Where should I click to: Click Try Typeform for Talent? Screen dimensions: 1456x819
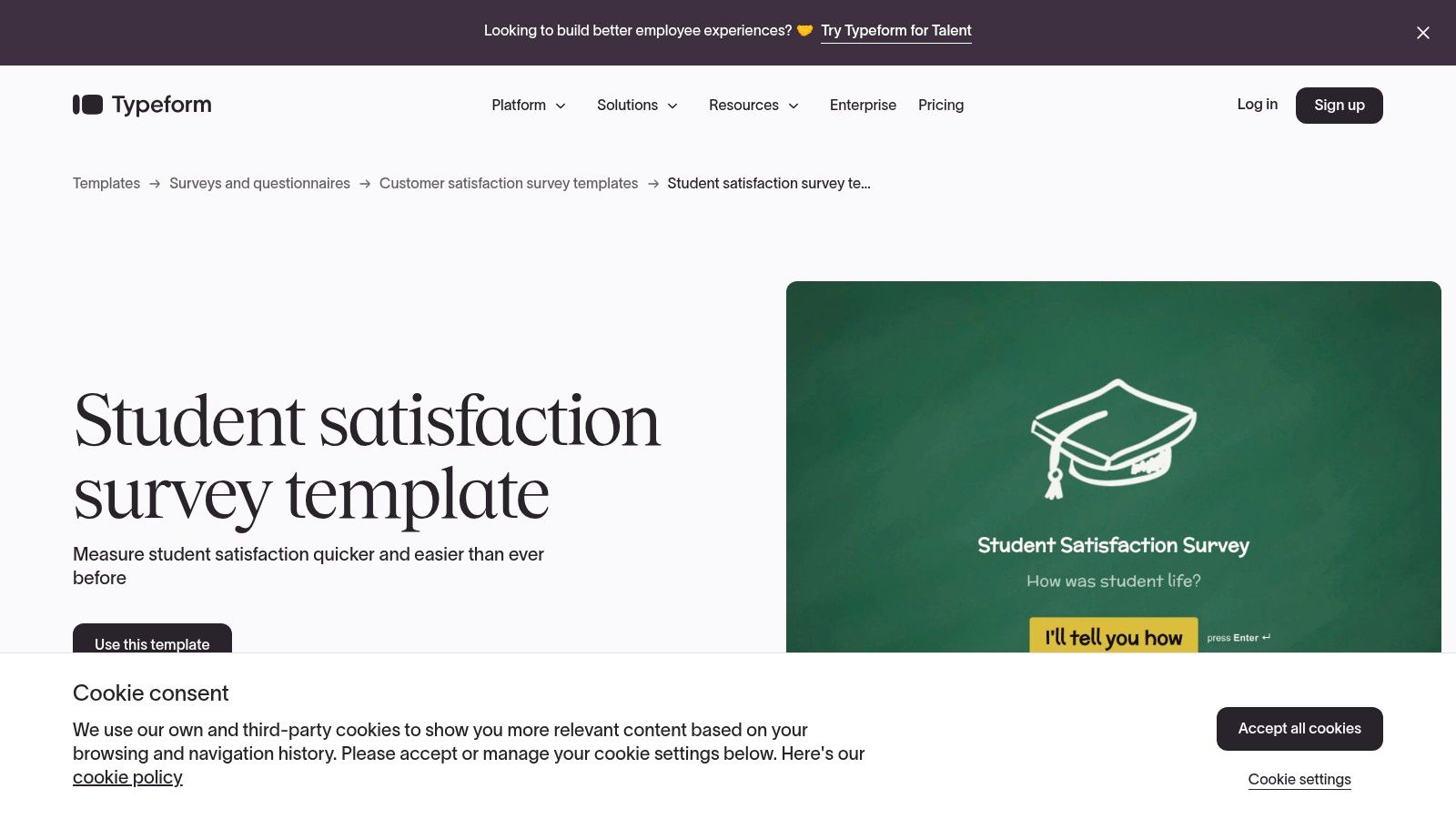tap(895, 30)
